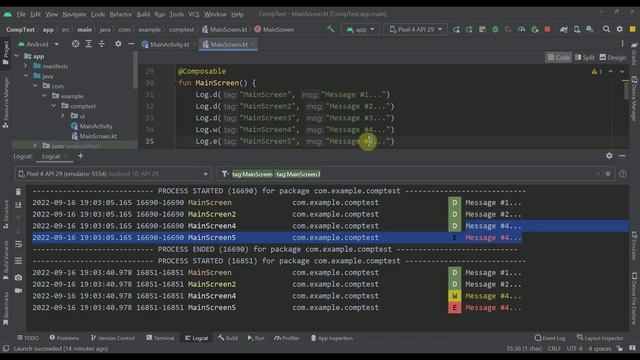Expand the manifests folder

[x=25, y=66]
